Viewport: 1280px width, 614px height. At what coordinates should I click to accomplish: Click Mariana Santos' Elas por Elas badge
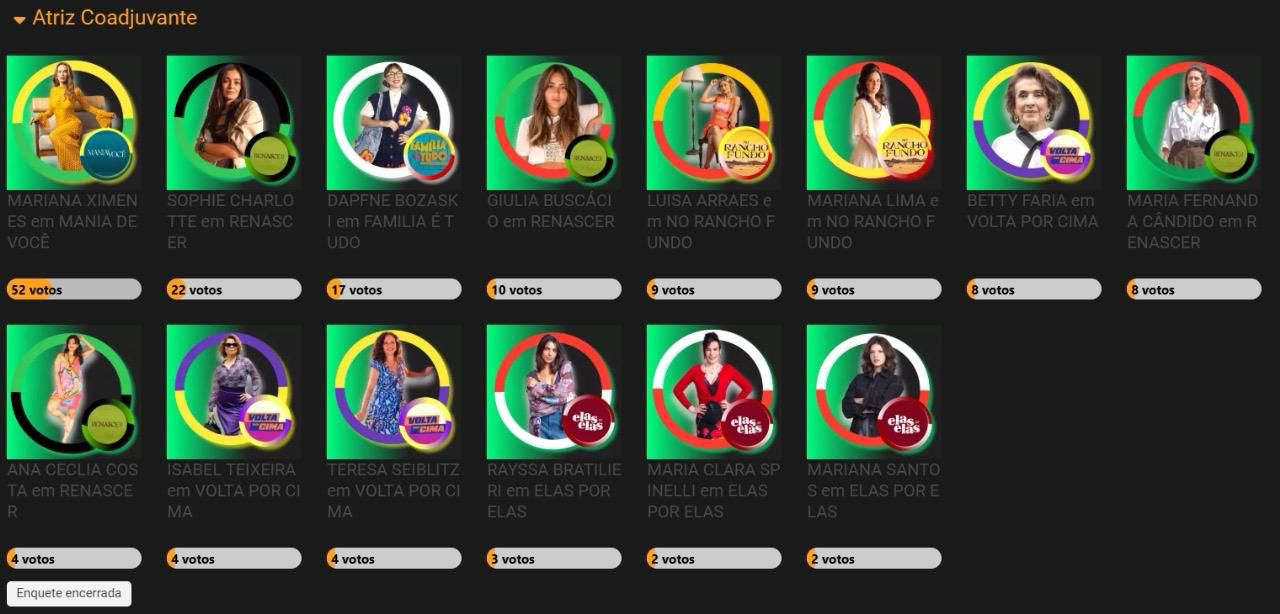point(906,425)
